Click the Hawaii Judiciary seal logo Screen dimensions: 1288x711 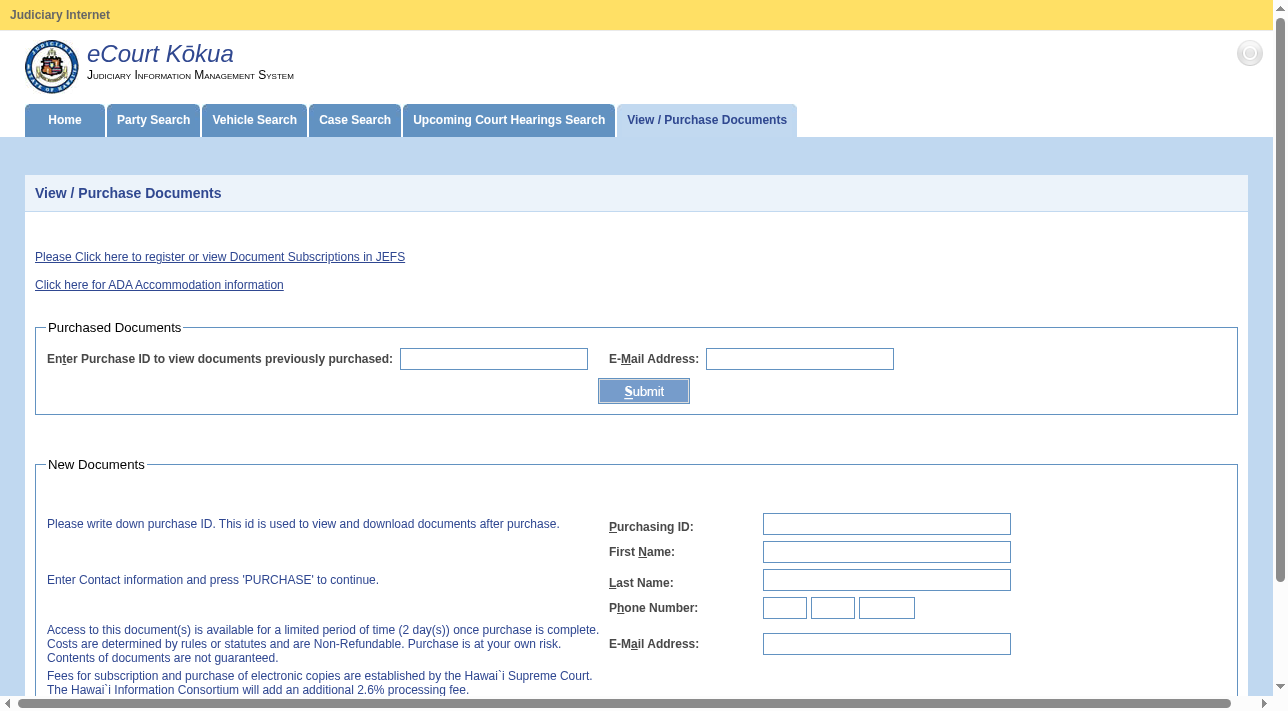[x=51, y=67]
